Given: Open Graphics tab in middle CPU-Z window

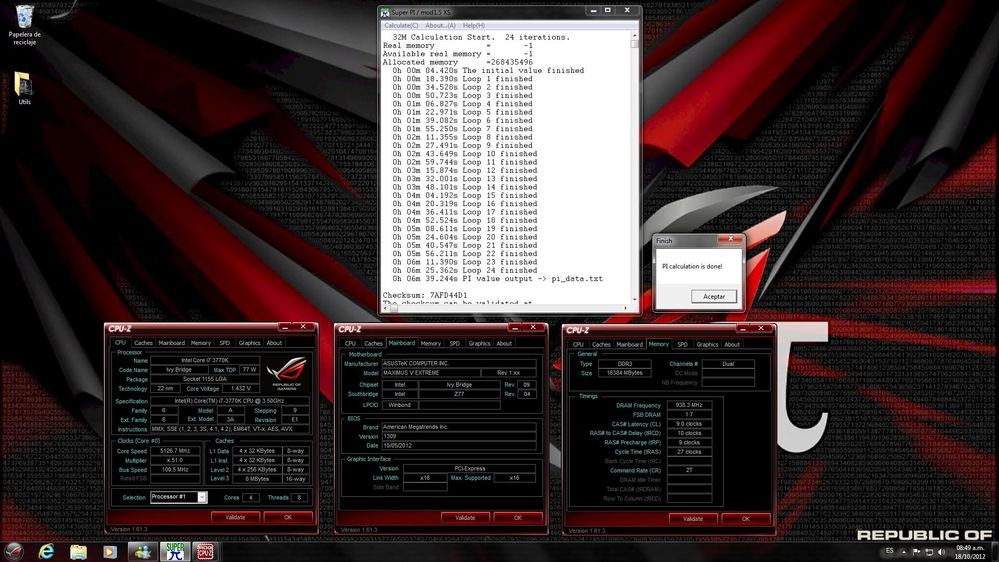Looking at the screenshot, I should point(479,343).
